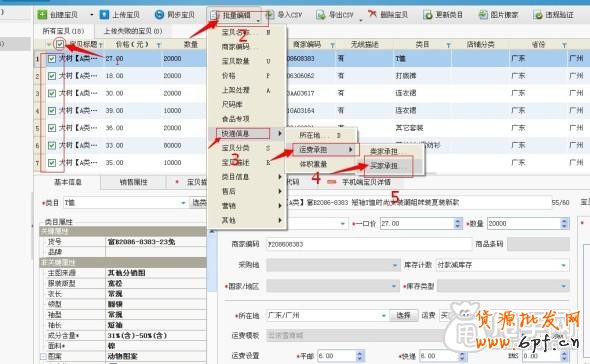This screenshot has height=364, width=590.
Task: Uncheck the checkbox of row 2 priced 18.00
Action: (x=52, y=76)
